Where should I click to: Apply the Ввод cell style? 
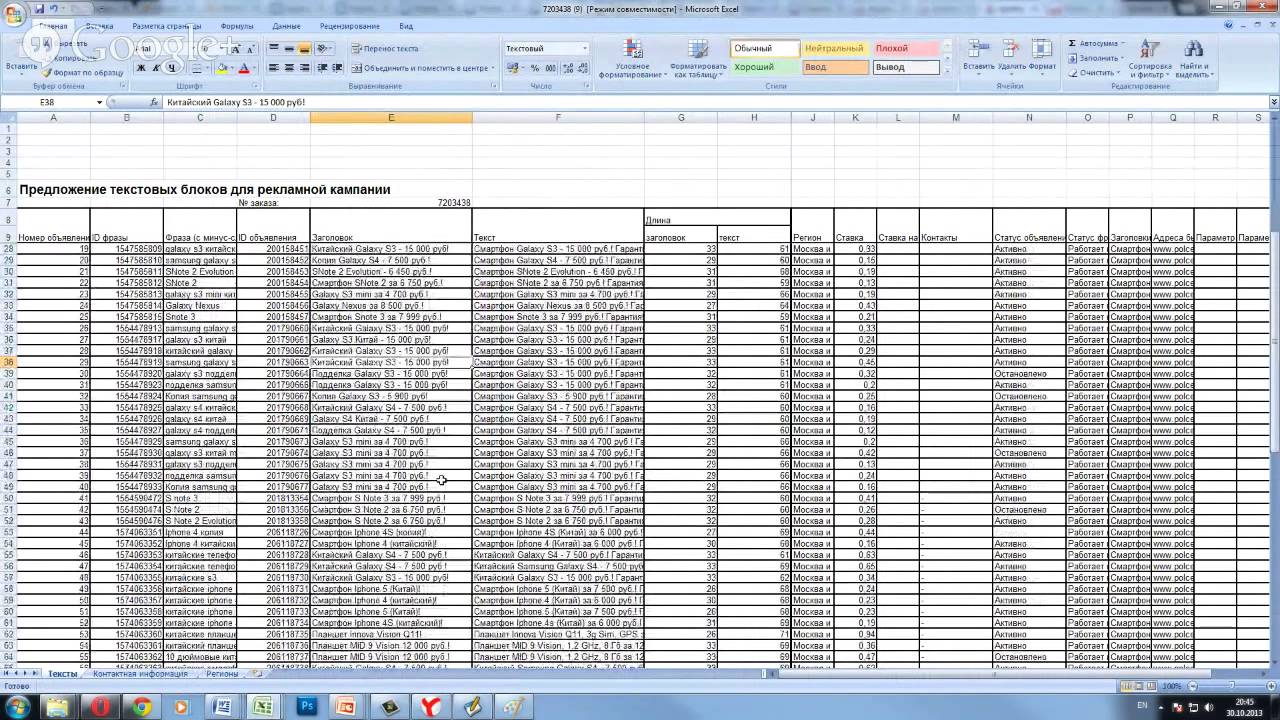click(834, 67)
